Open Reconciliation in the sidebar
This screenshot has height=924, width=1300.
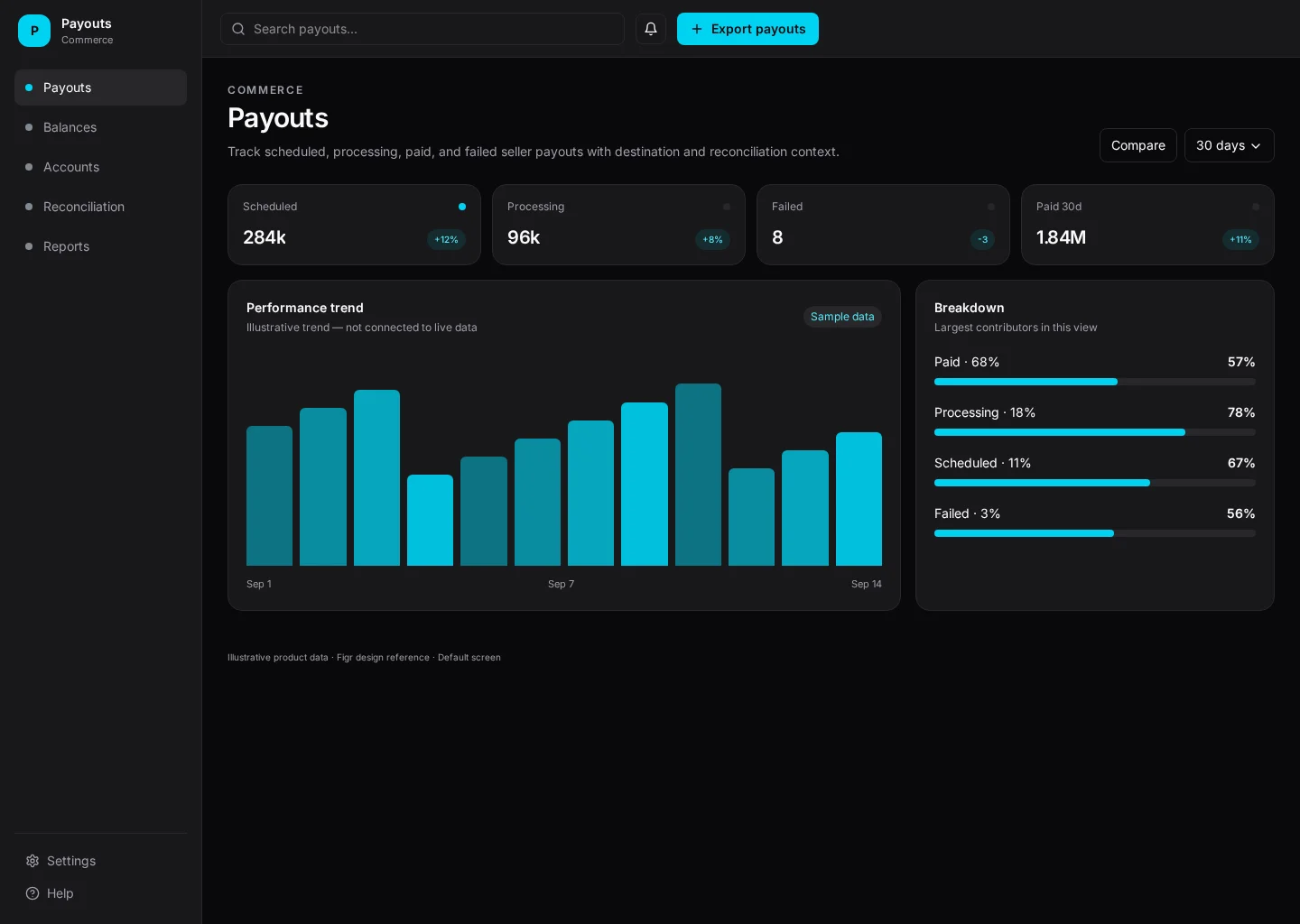tap(100, 207)
